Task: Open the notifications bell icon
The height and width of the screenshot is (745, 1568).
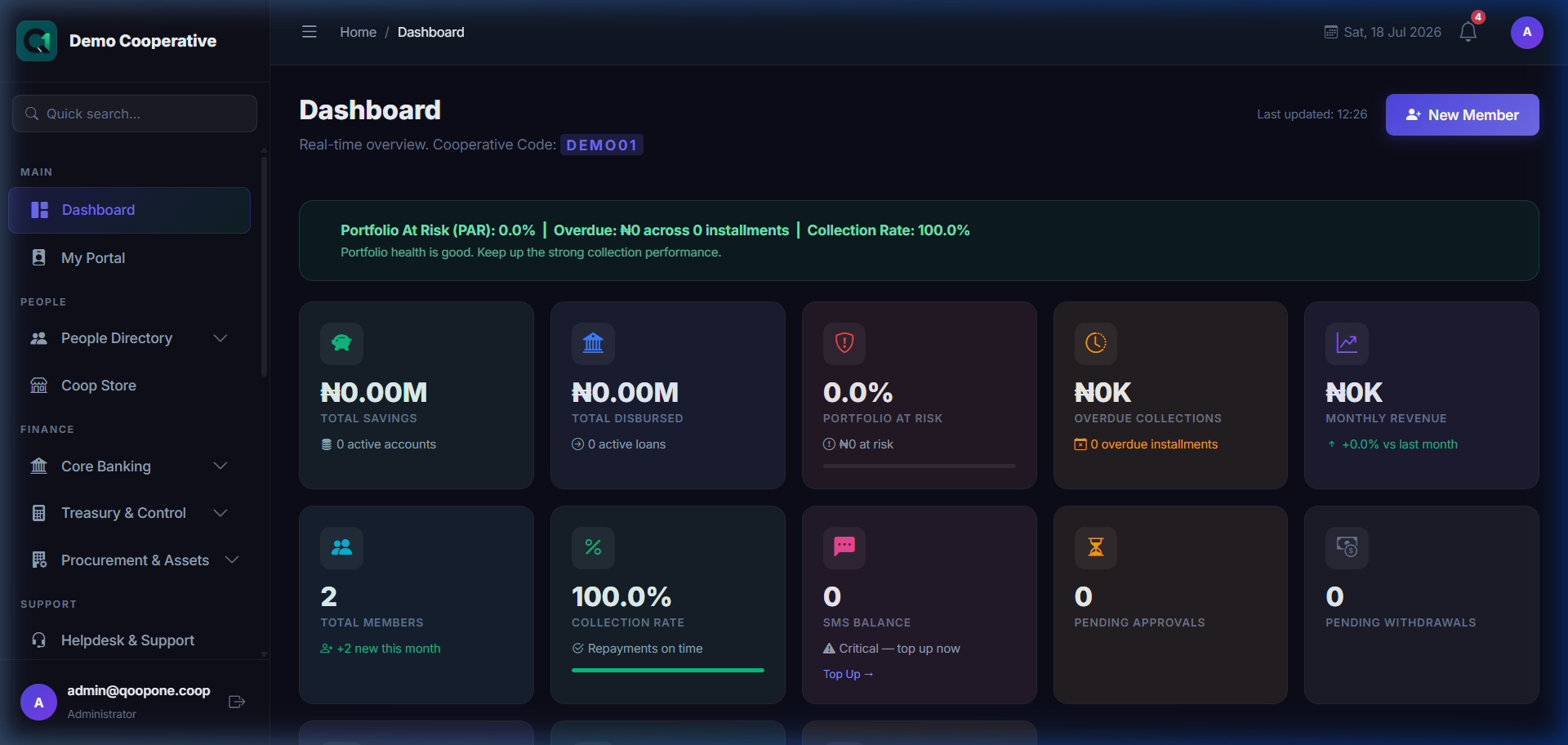Action: click(1468, 32)
